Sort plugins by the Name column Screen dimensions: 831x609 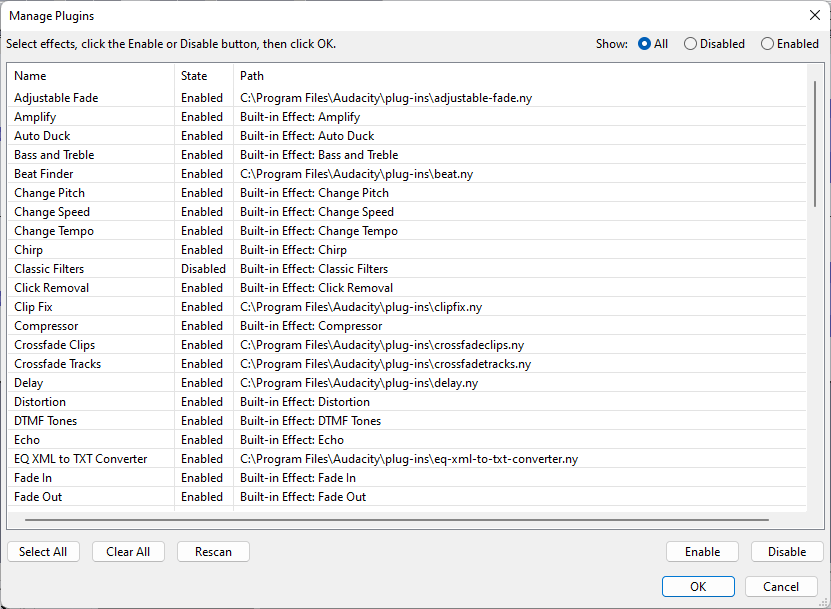tap(30, 75)
